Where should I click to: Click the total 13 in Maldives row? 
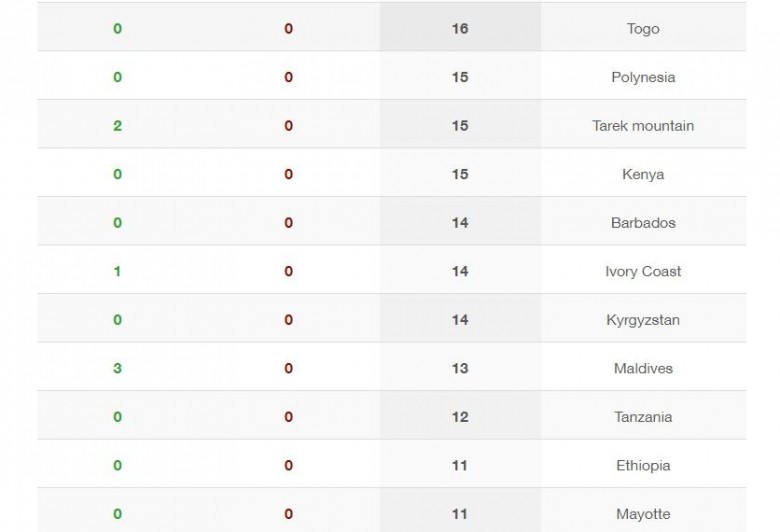[x=460, y=368]
